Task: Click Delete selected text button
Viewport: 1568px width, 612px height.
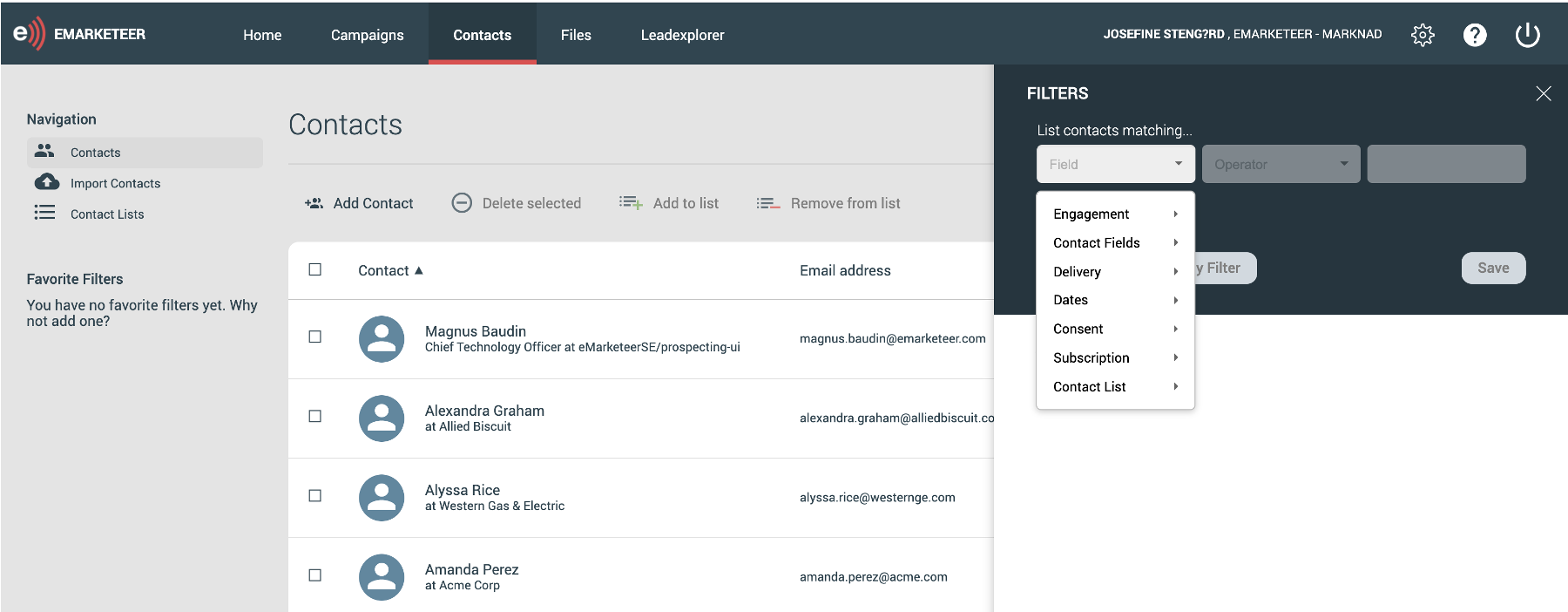Action: click(x=531, y=203)
